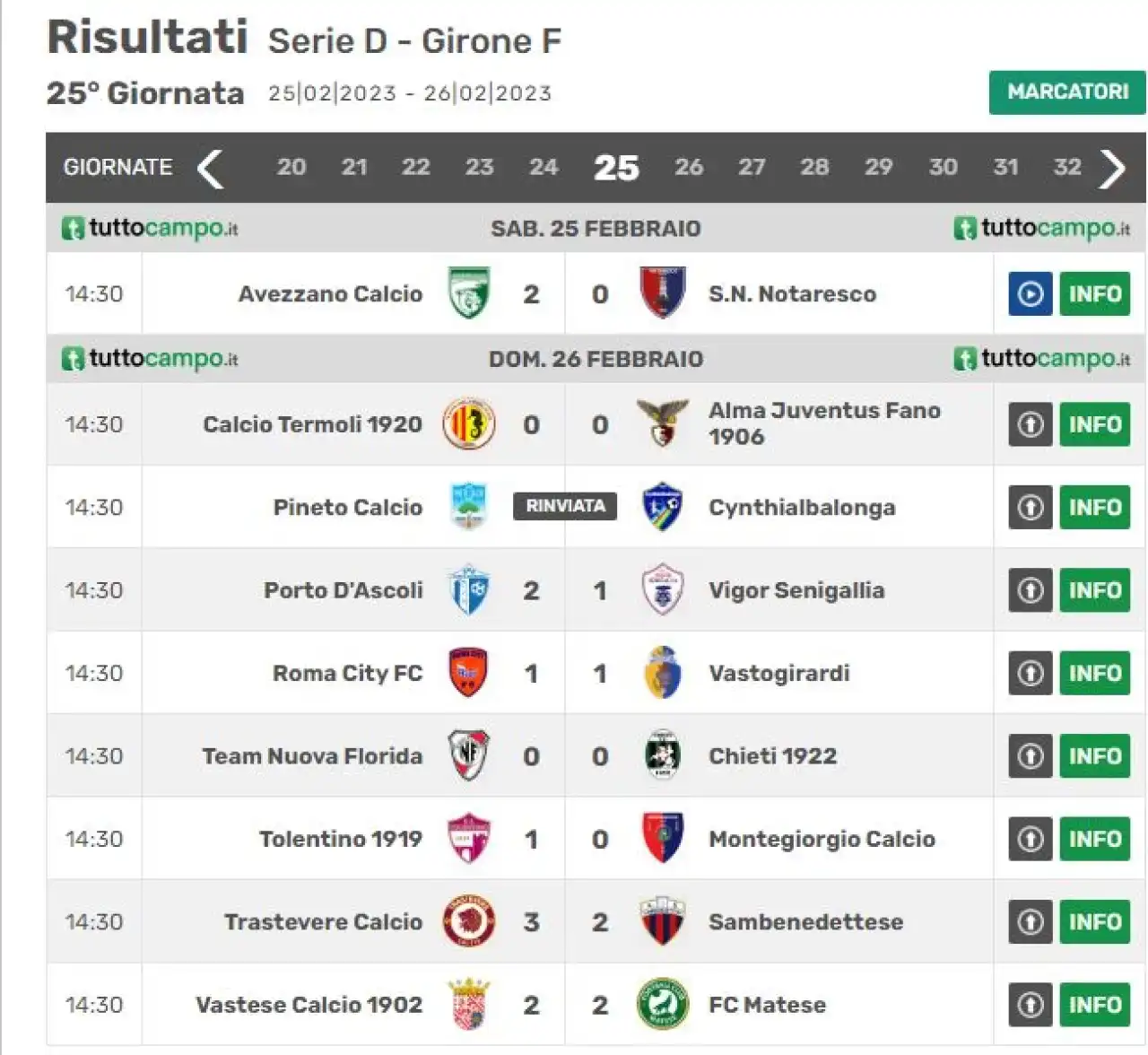Open INFO for Vastese vs Matese
This screenshot has width=1148, height=1055.
coord(1094,1005)
